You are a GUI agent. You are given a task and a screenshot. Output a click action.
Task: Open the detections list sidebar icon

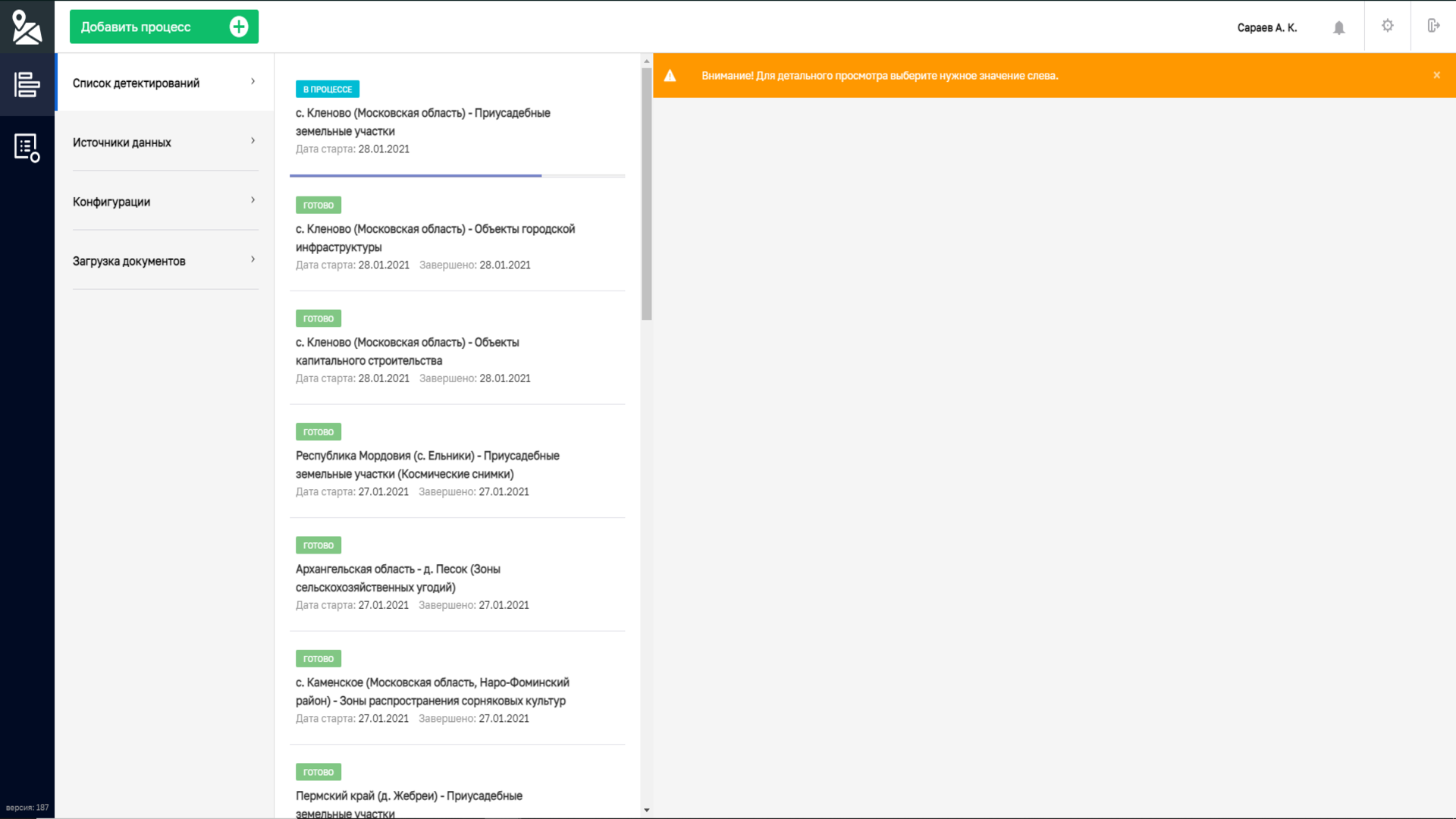click(27, 84)
